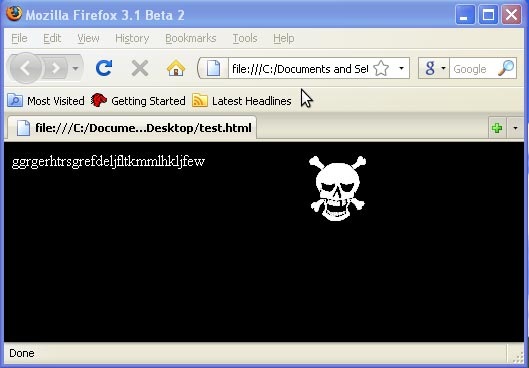Select the test.html tab
This screenshot has width=529, height=368.
point(132,128)
